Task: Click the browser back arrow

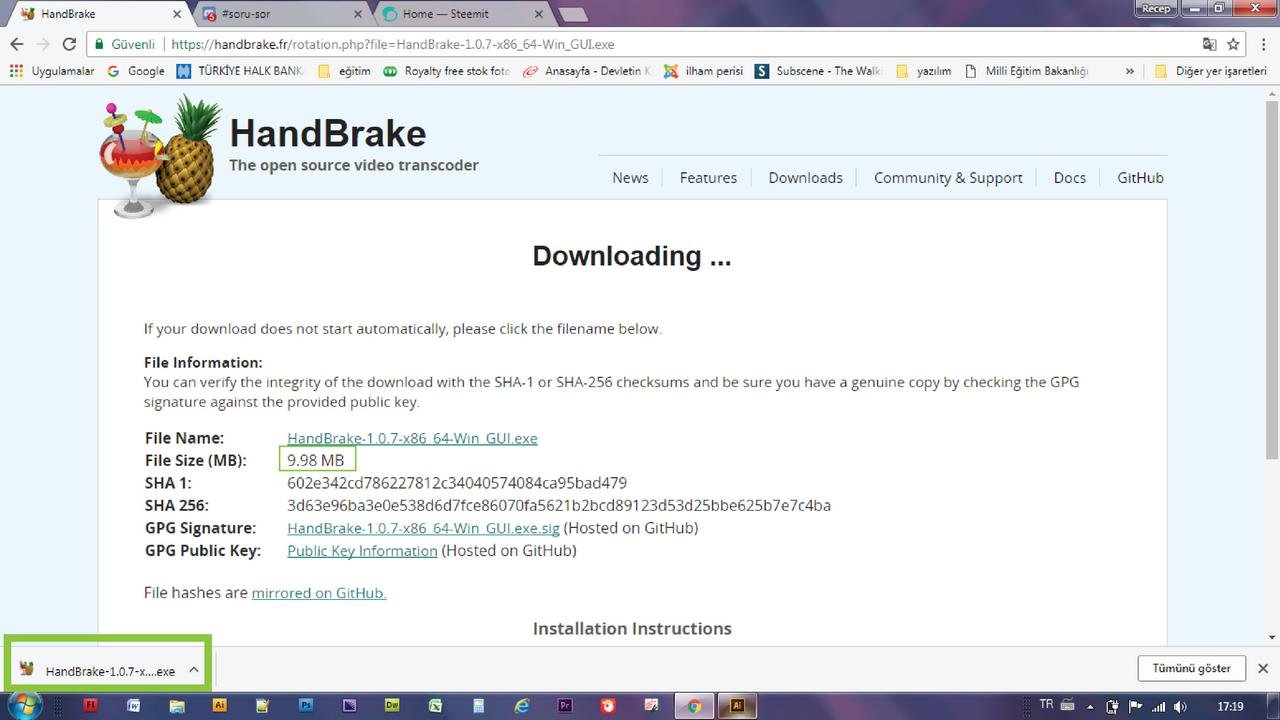Action: point(17,44)
